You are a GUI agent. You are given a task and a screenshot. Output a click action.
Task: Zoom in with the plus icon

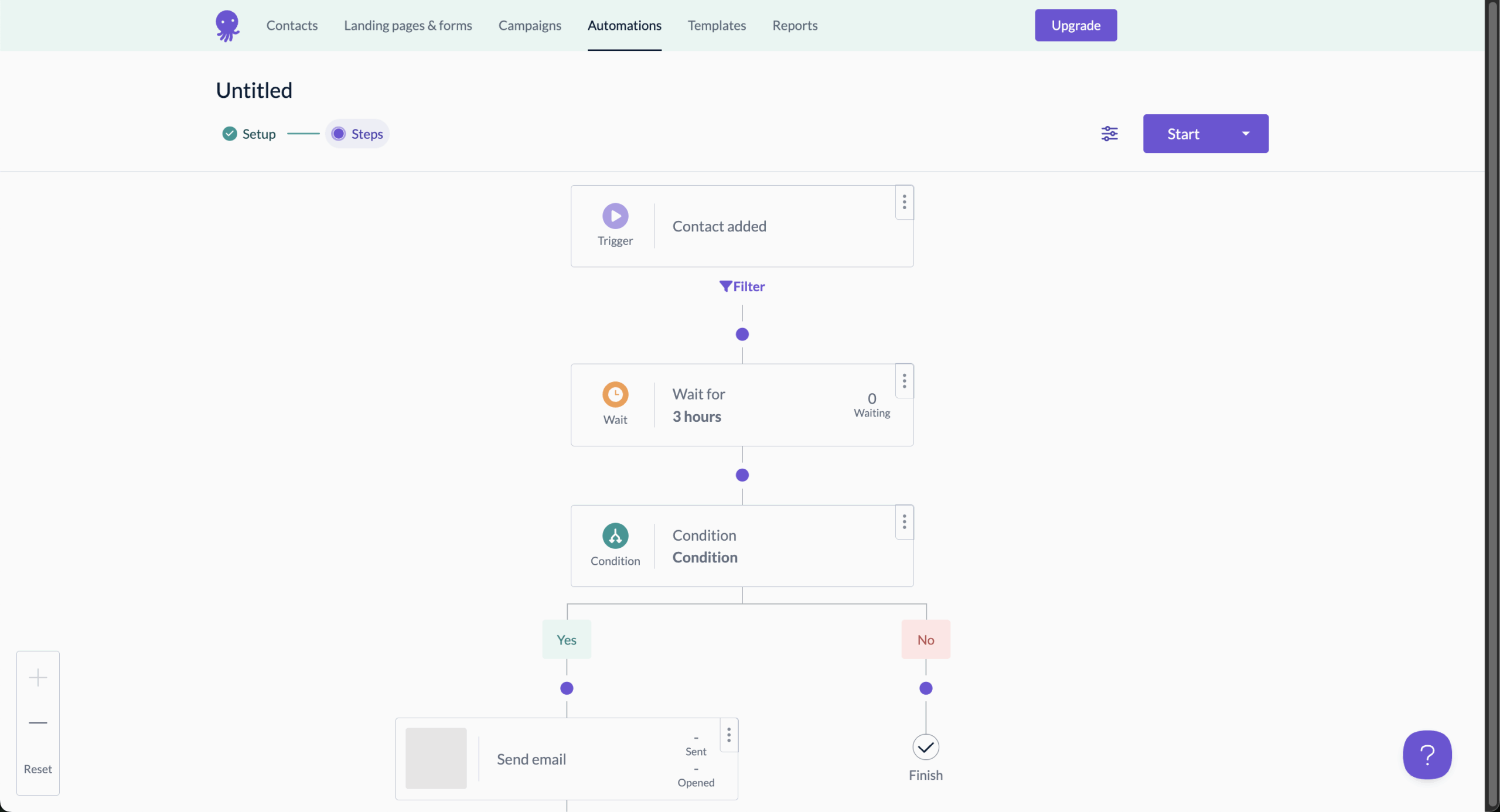pos(38,677)
